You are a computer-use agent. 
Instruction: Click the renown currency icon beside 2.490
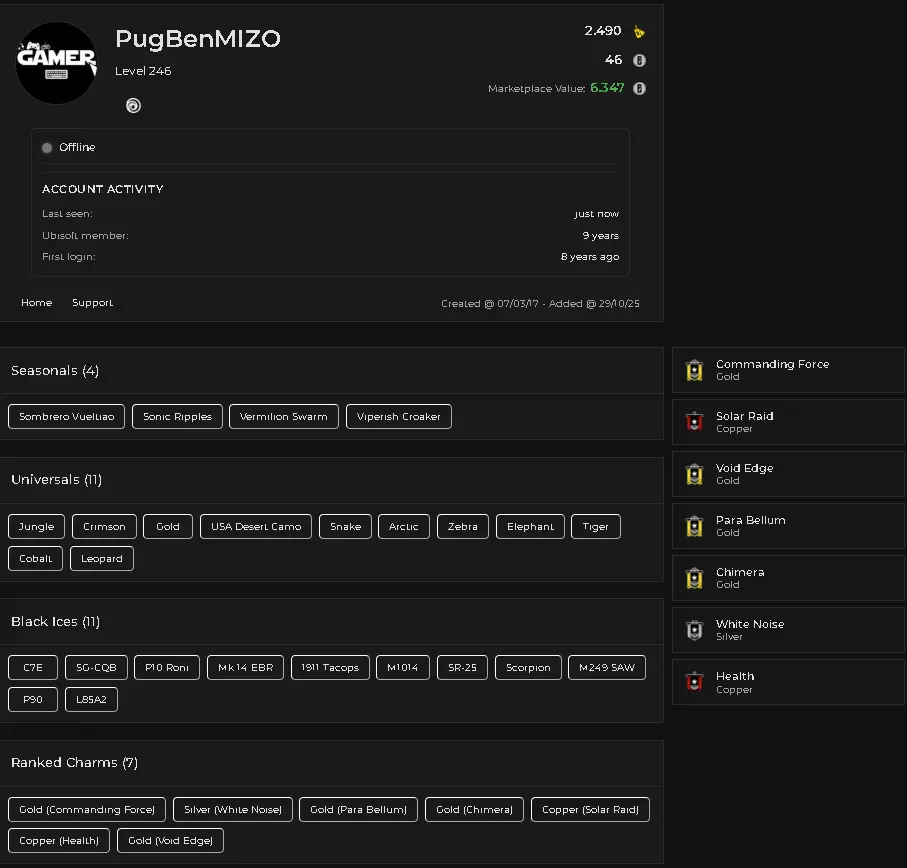[639, 32]
